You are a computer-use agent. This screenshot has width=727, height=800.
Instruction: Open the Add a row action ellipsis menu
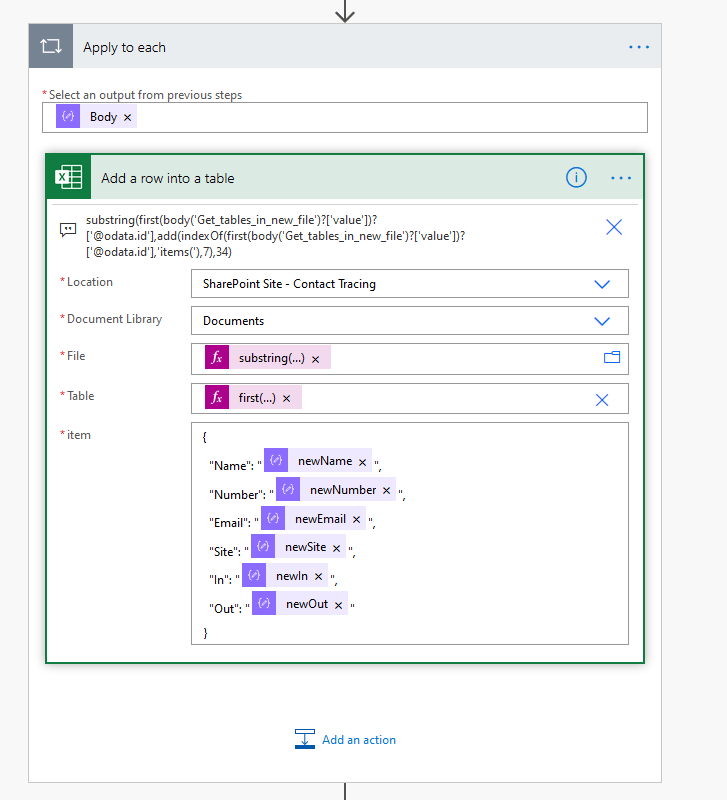point(621,178)
